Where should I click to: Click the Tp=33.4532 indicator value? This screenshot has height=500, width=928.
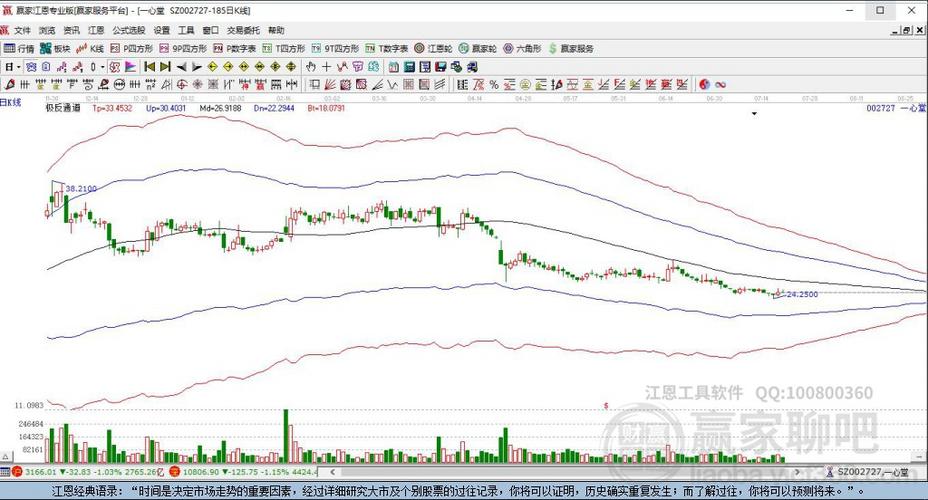[x=112, y=108]
